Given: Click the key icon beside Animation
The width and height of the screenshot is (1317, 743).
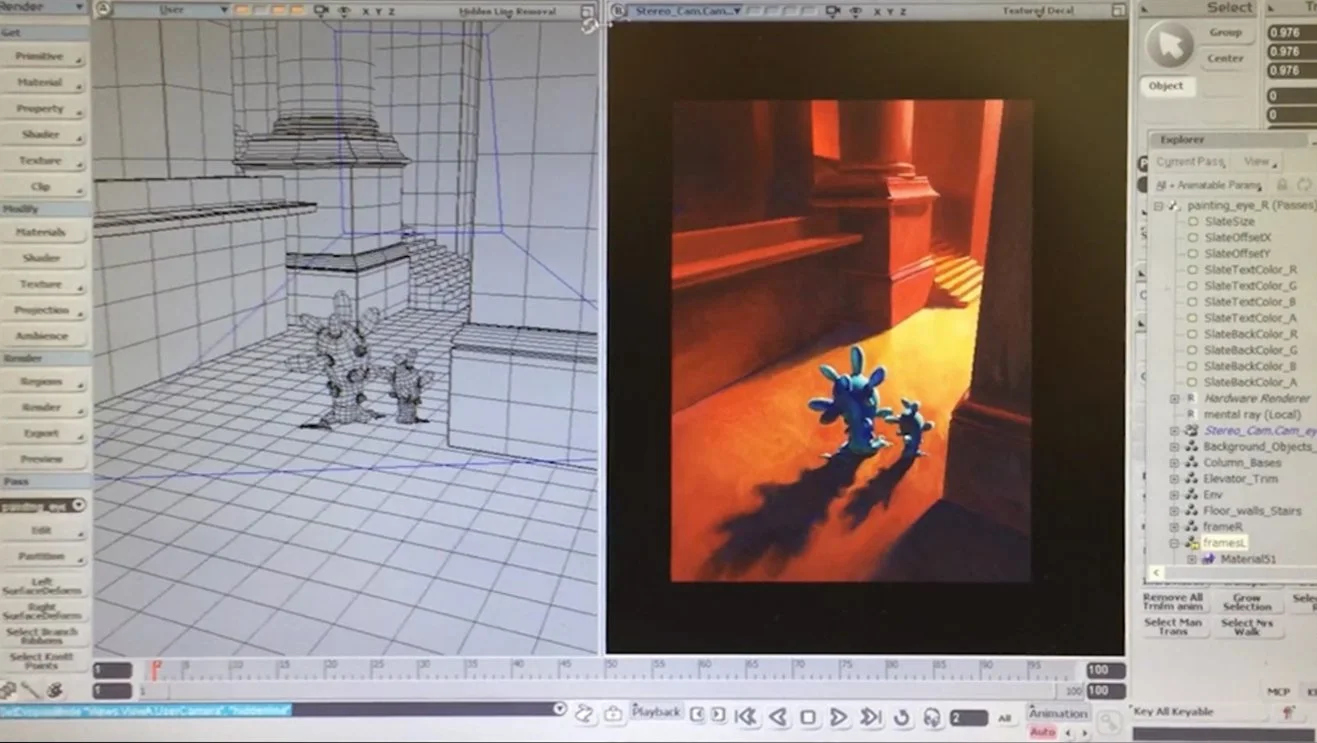Looking at the screenshot, I should click(x=1108, y=722).
